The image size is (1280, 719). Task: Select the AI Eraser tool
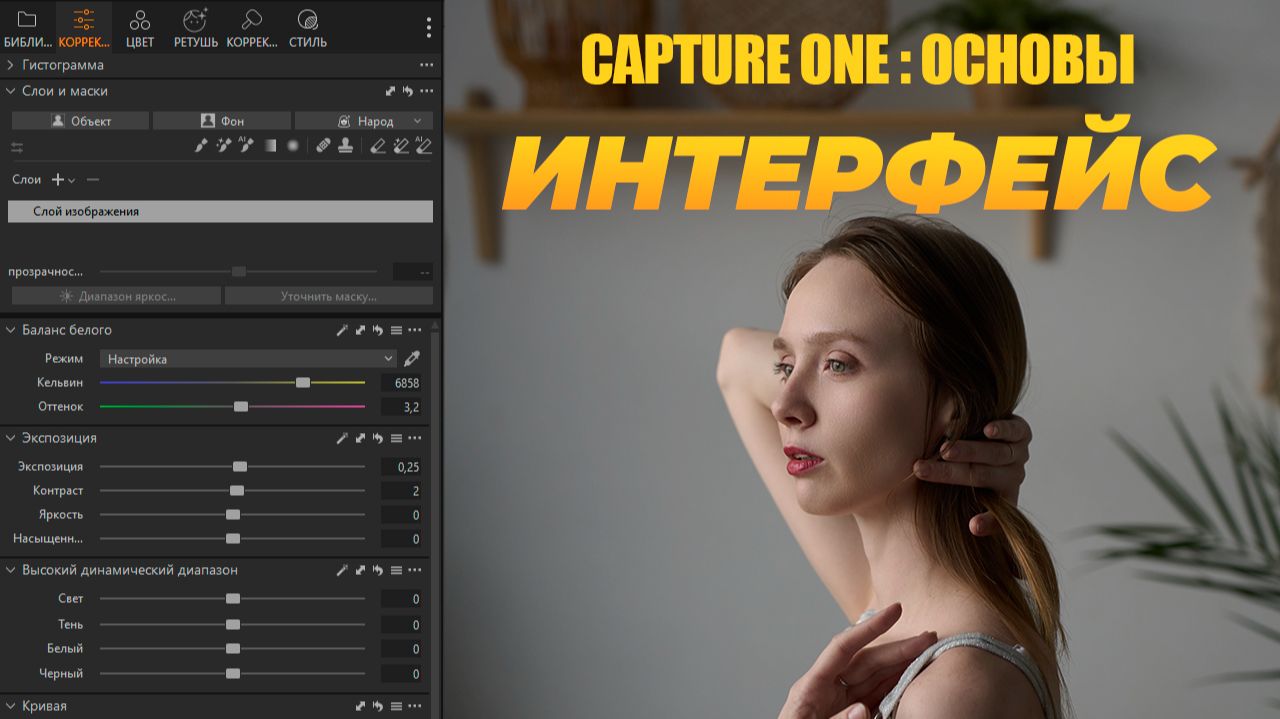click(423, 146)
